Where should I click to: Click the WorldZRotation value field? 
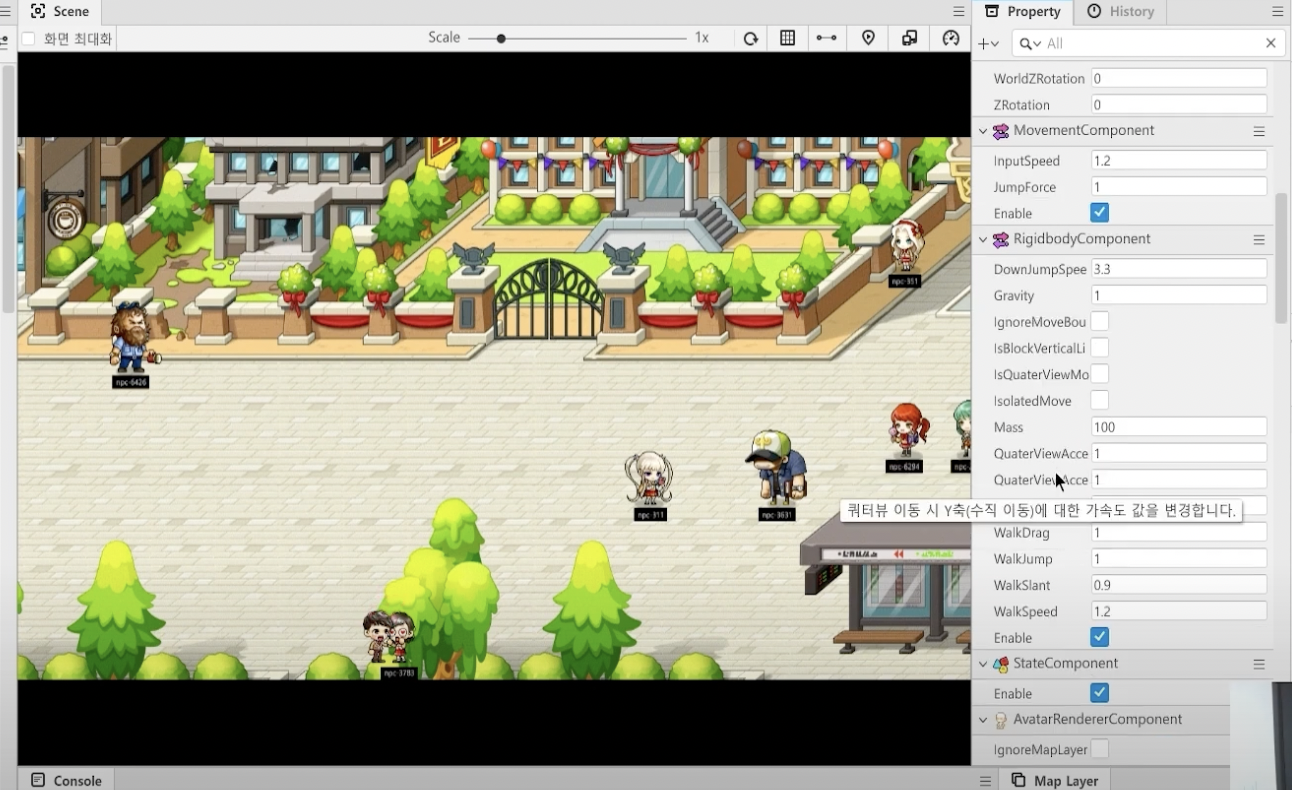(1179, 78)
